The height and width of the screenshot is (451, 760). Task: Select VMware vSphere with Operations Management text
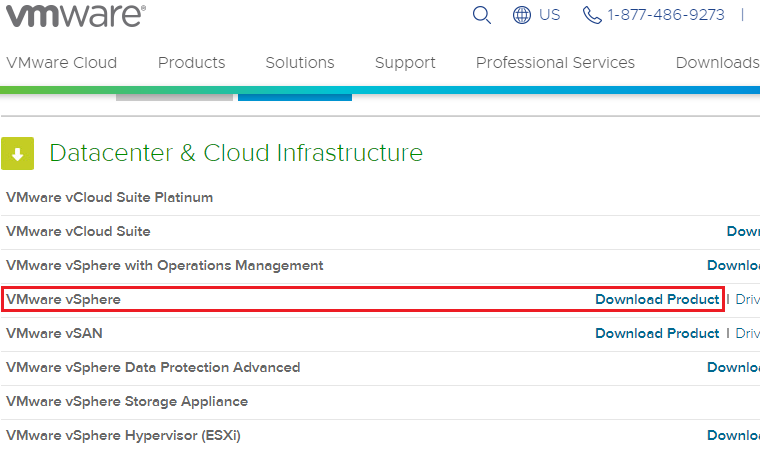(x=164, y=265)
